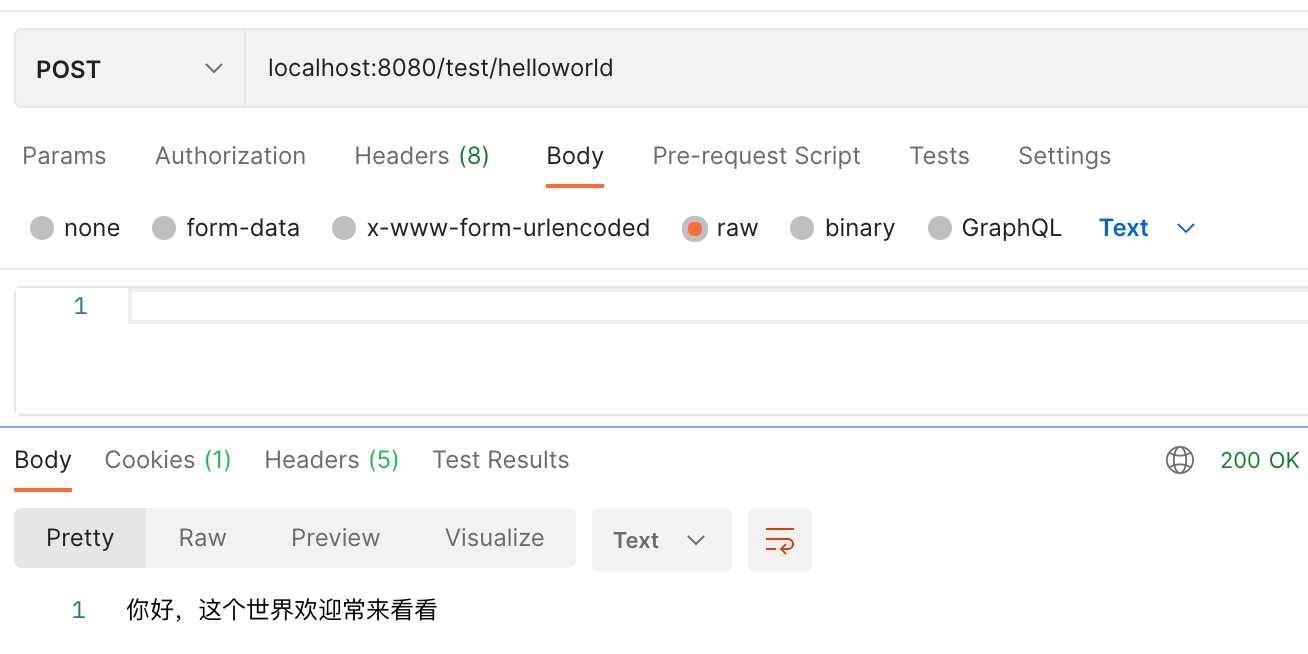Switch response view to Raw
The height and width of the screenshot is (654, 1308).
click(x=202, y=538)
